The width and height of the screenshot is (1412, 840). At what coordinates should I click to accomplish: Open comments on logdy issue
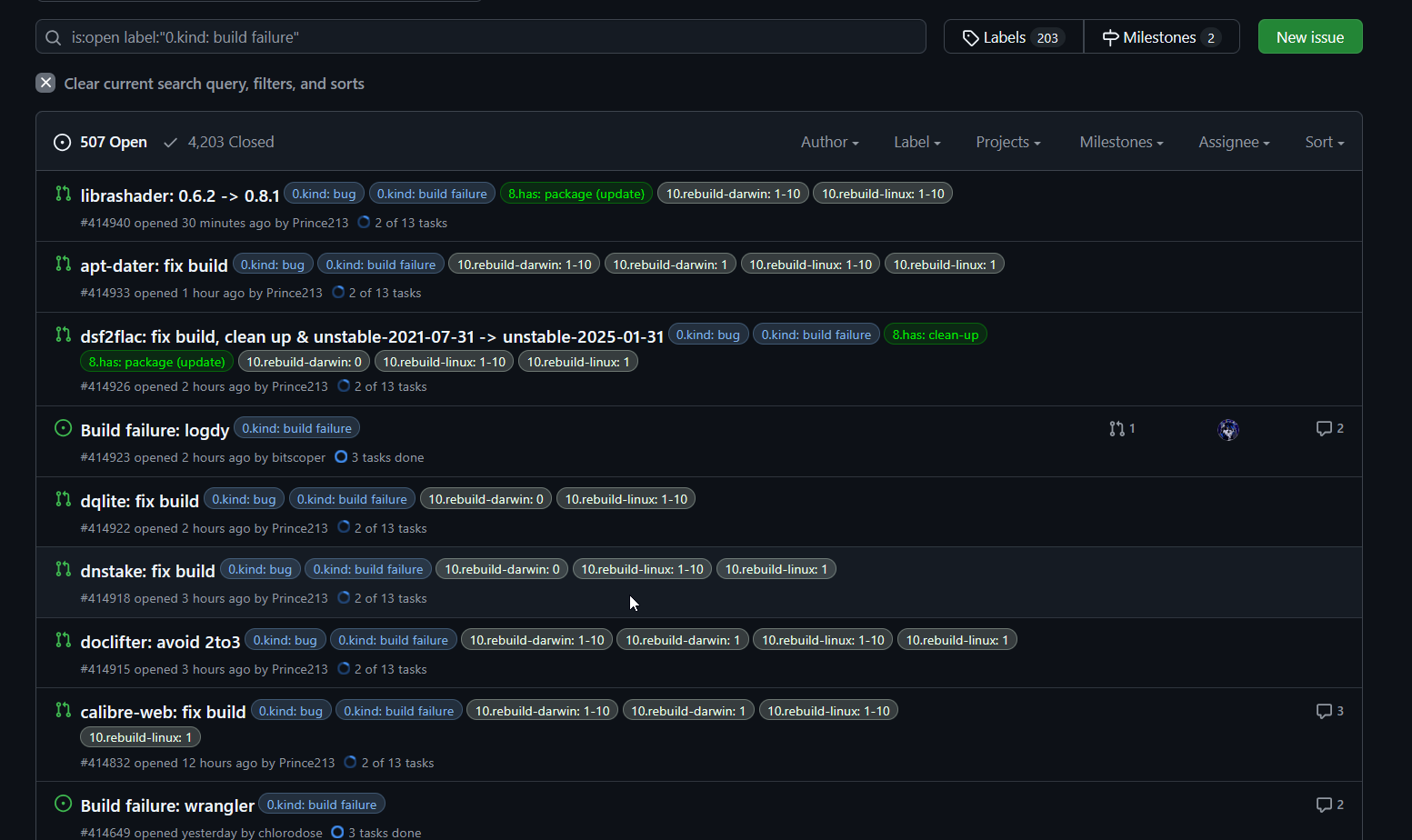[x=1330, y=428]
